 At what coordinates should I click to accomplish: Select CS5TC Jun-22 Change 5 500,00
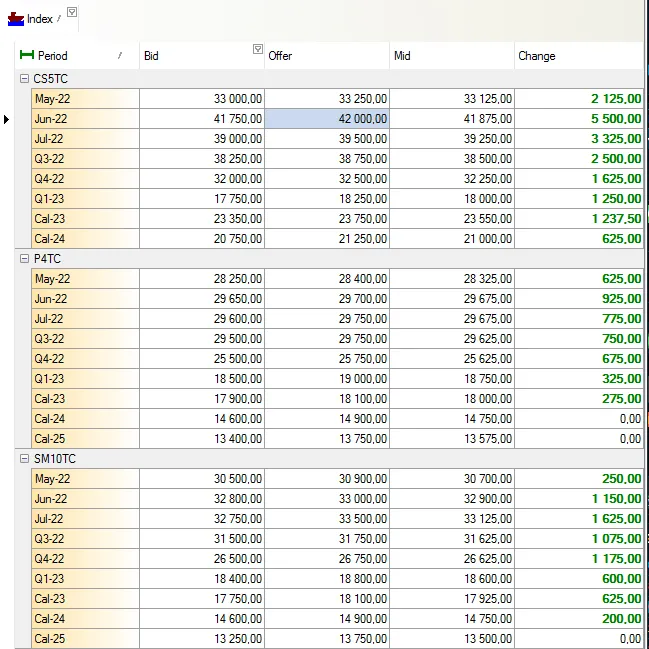[x=579, y=119]
